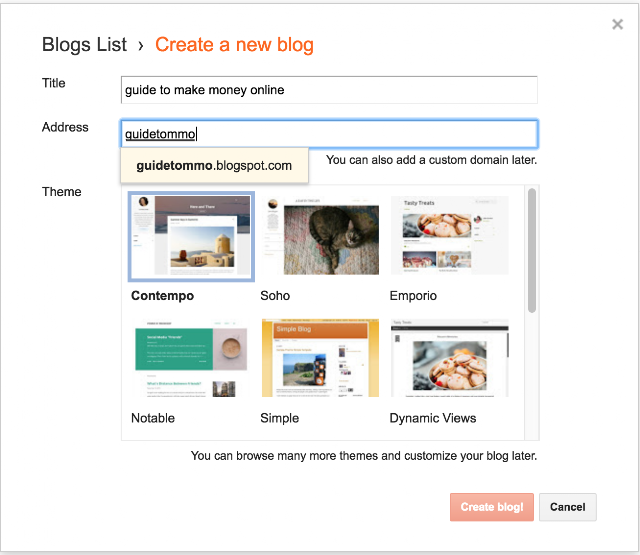Click the theme list scrollbar

(x=531, y=251)
